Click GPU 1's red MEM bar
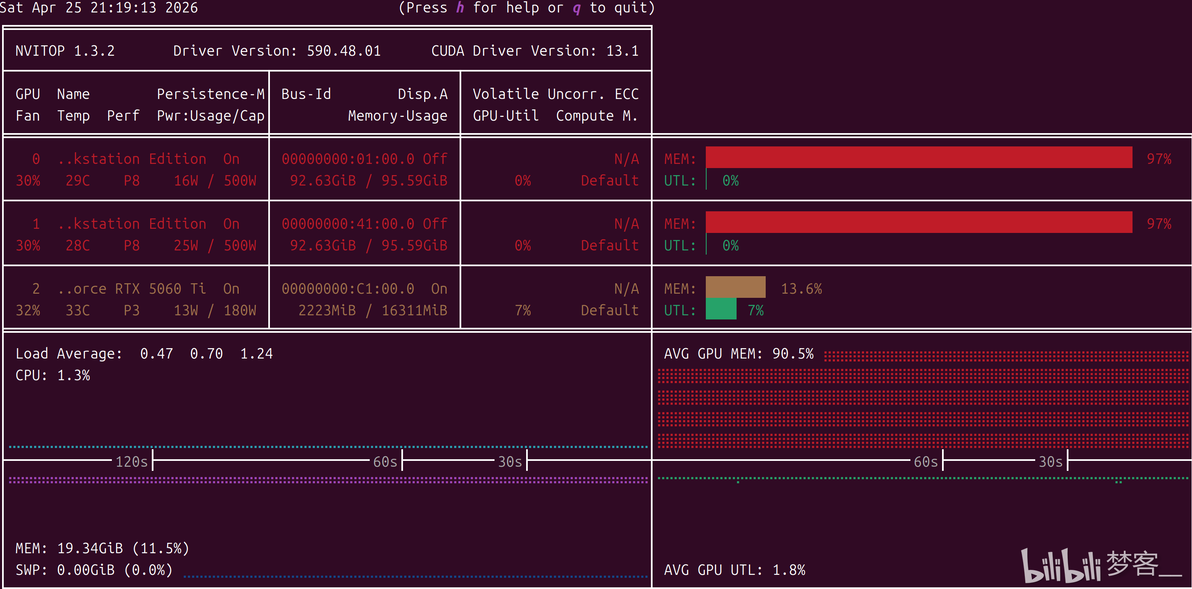This screenshot has width=1192, height=589. point(919,223)
